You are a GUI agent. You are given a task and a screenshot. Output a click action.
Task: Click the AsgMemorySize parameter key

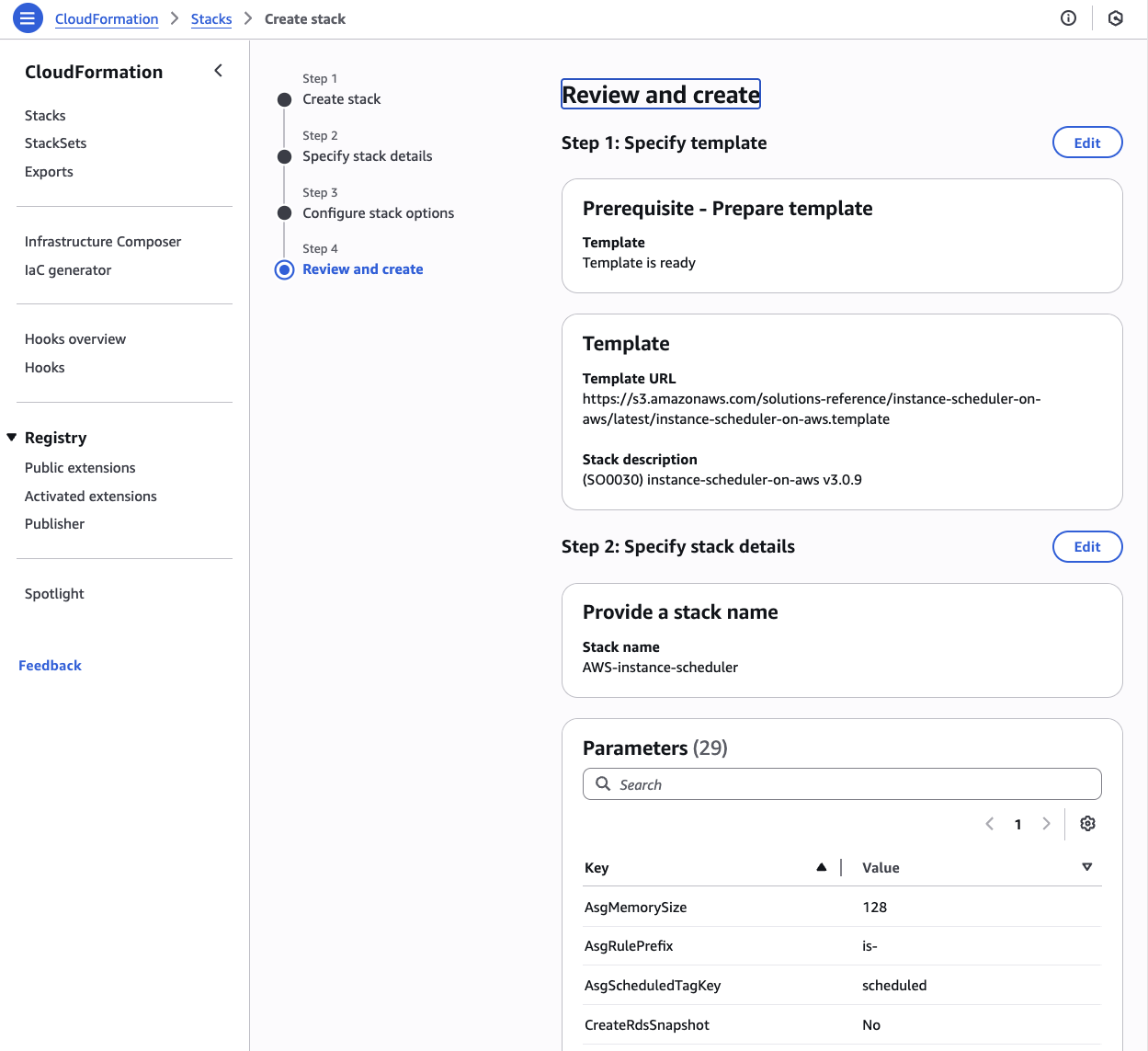[x=636, y=908]
